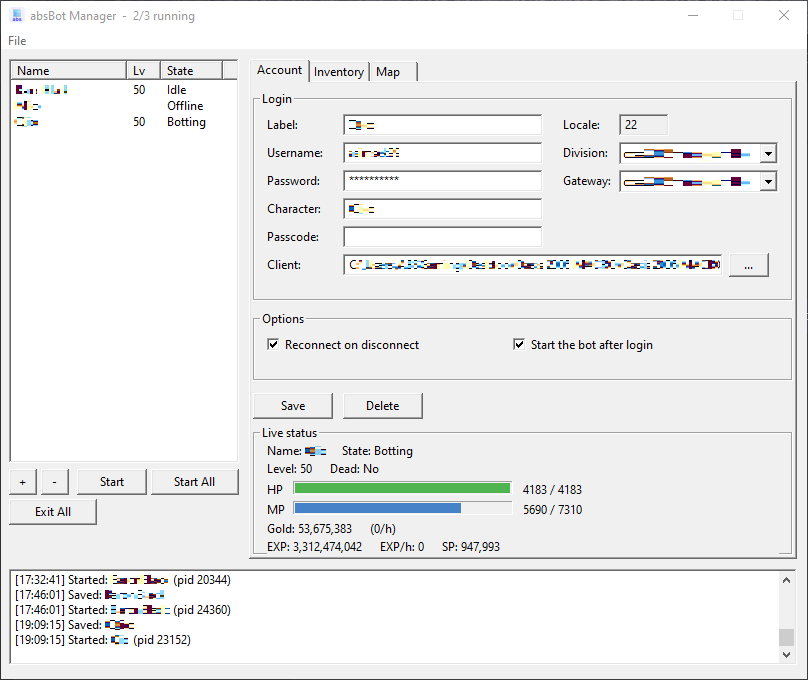Image resolution: width=808 pixels, height=680 pixels.
Task: Remove a bot with the - button
Action: tap(54, 482)
